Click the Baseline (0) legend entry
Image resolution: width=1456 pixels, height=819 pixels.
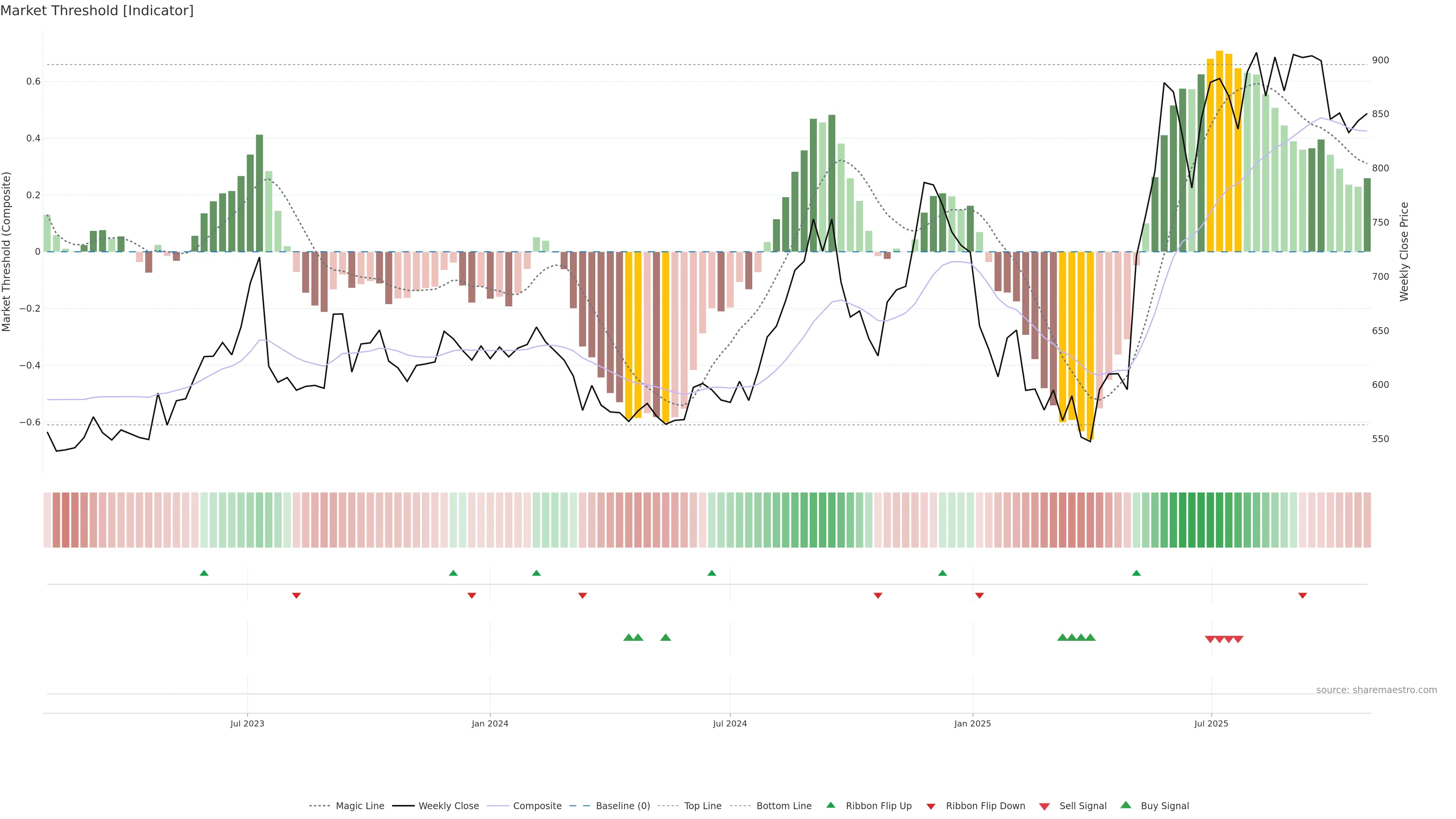622,806
